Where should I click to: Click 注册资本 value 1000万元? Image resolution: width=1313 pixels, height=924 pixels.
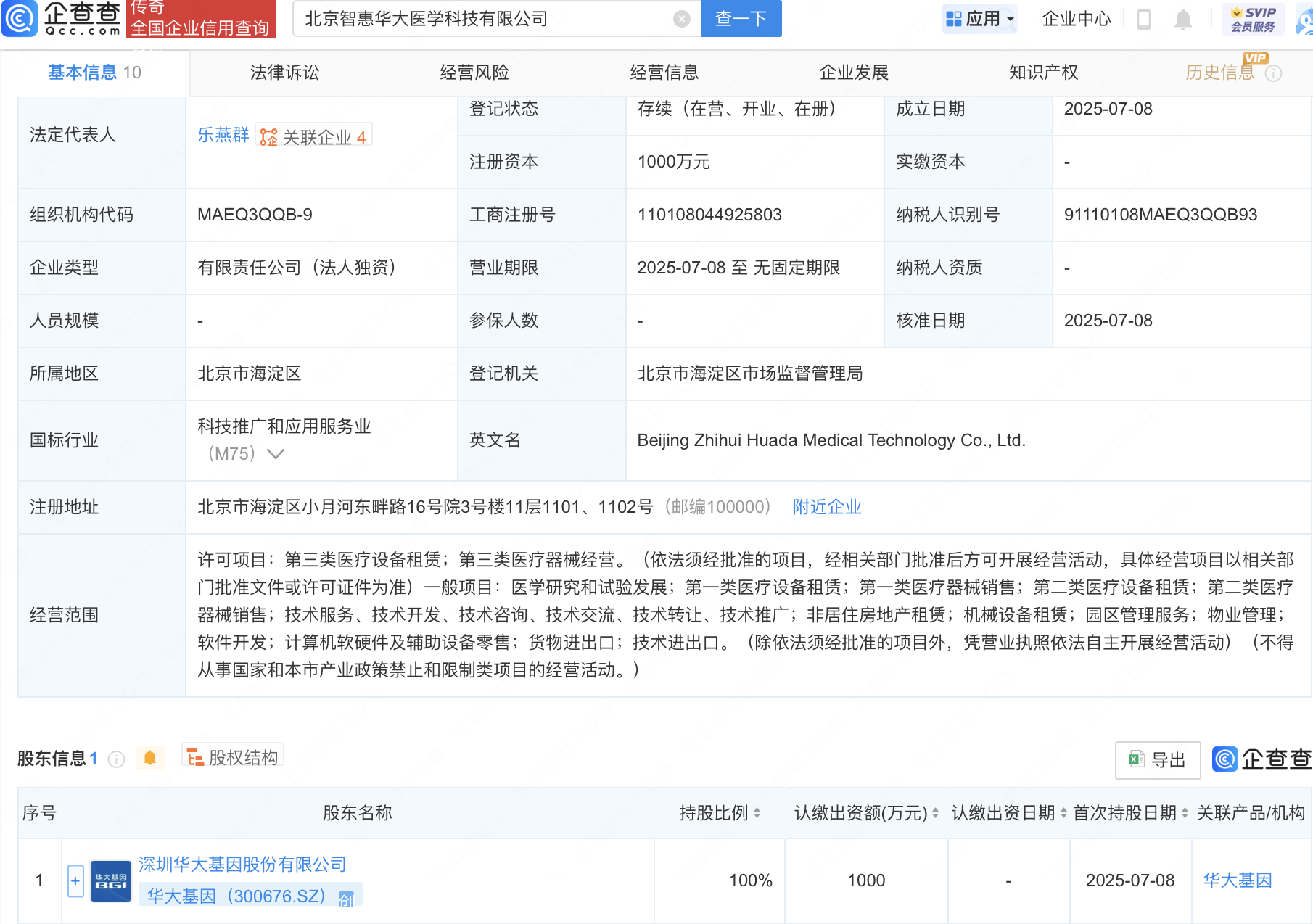pyautogui.click(x=673, y=162)
